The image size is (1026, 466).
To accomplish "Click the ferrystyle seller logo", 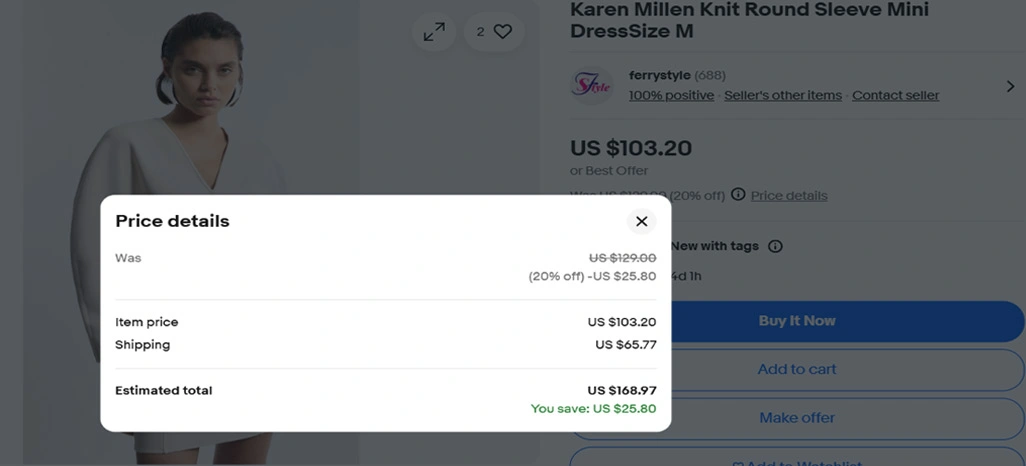I will click(x=591, y=85).
